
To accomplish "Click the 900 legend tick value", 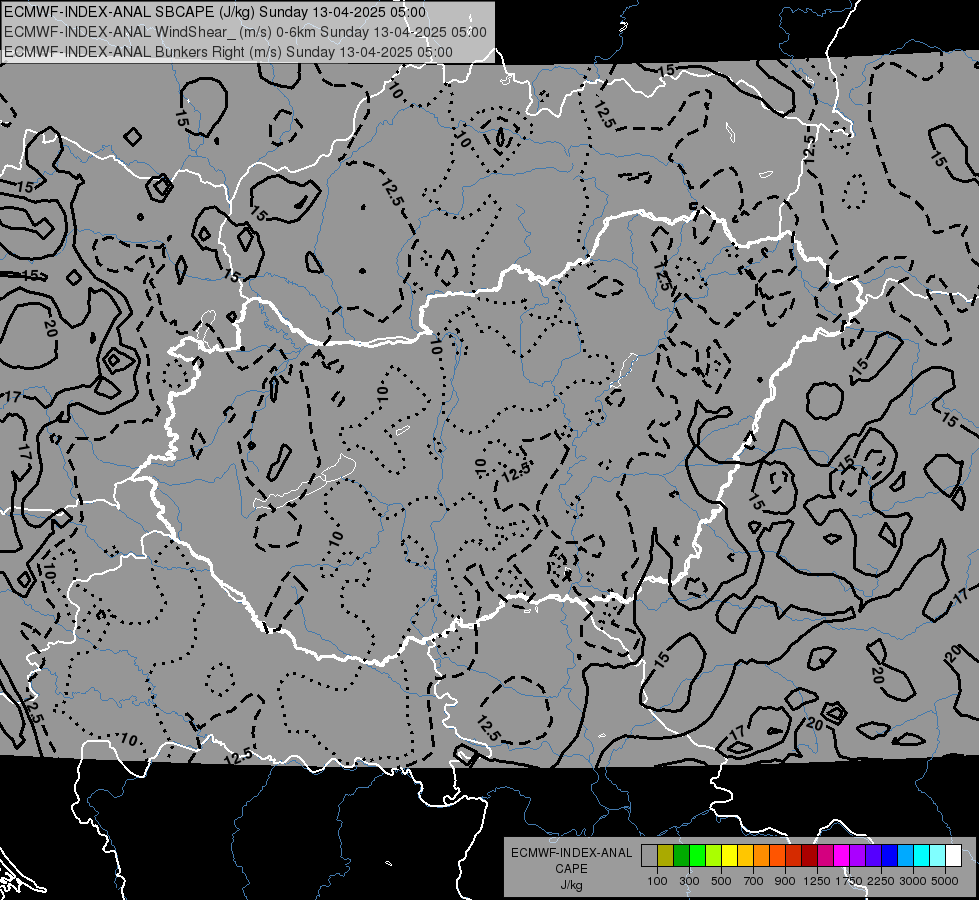I will point(785,881).
